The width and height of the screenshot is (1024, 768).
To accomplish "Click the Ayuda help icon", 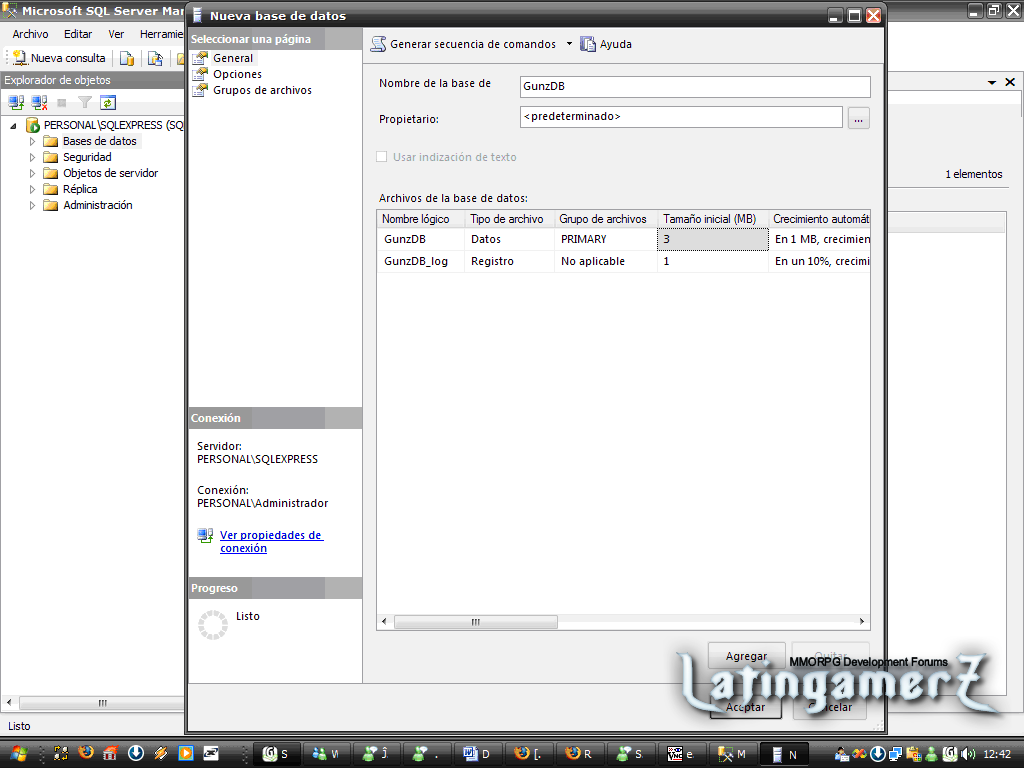I will tap(588, 44).
